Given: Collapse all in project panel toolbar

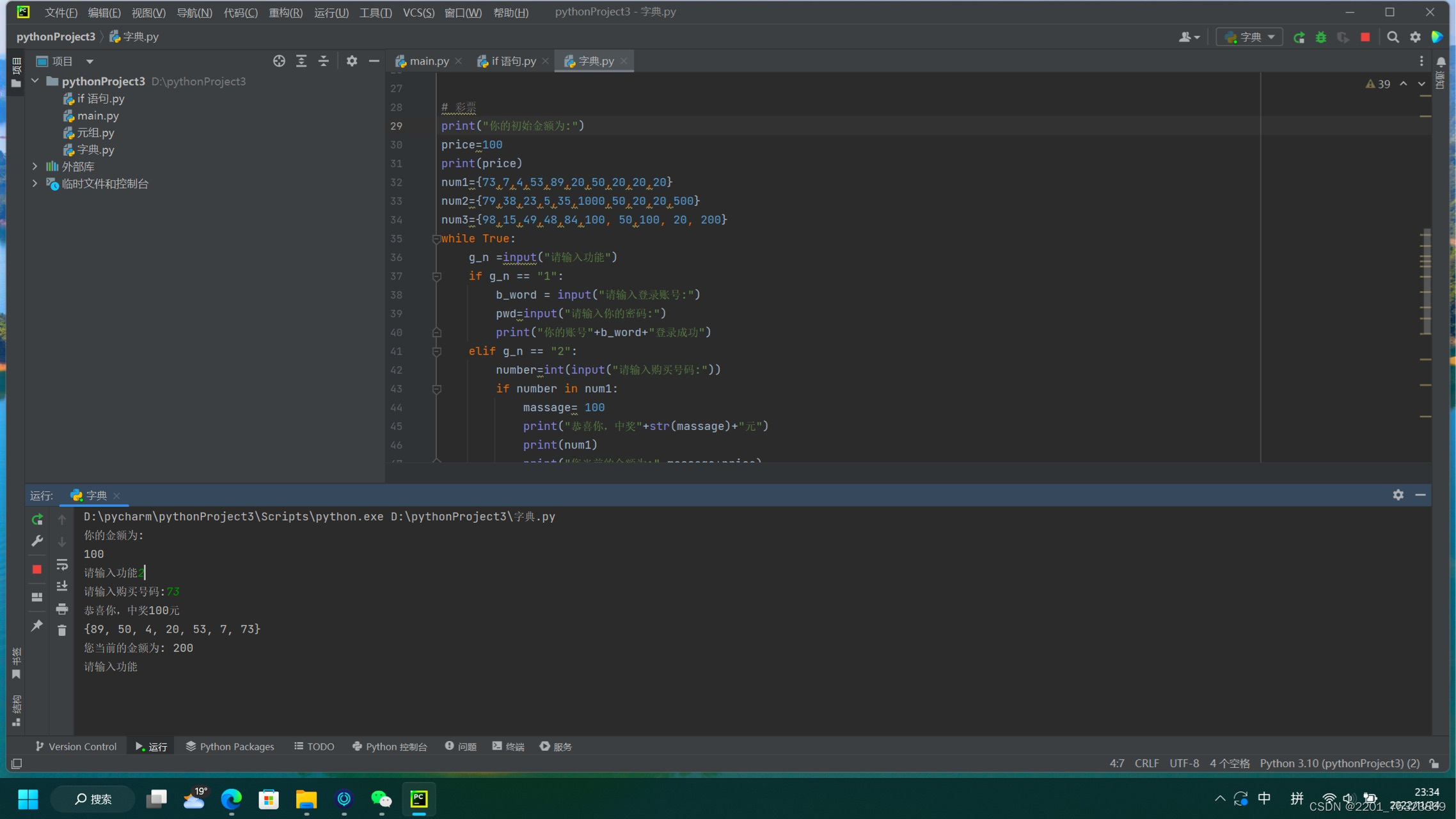Looking at the screenshot, I should (x=323, y=61).
